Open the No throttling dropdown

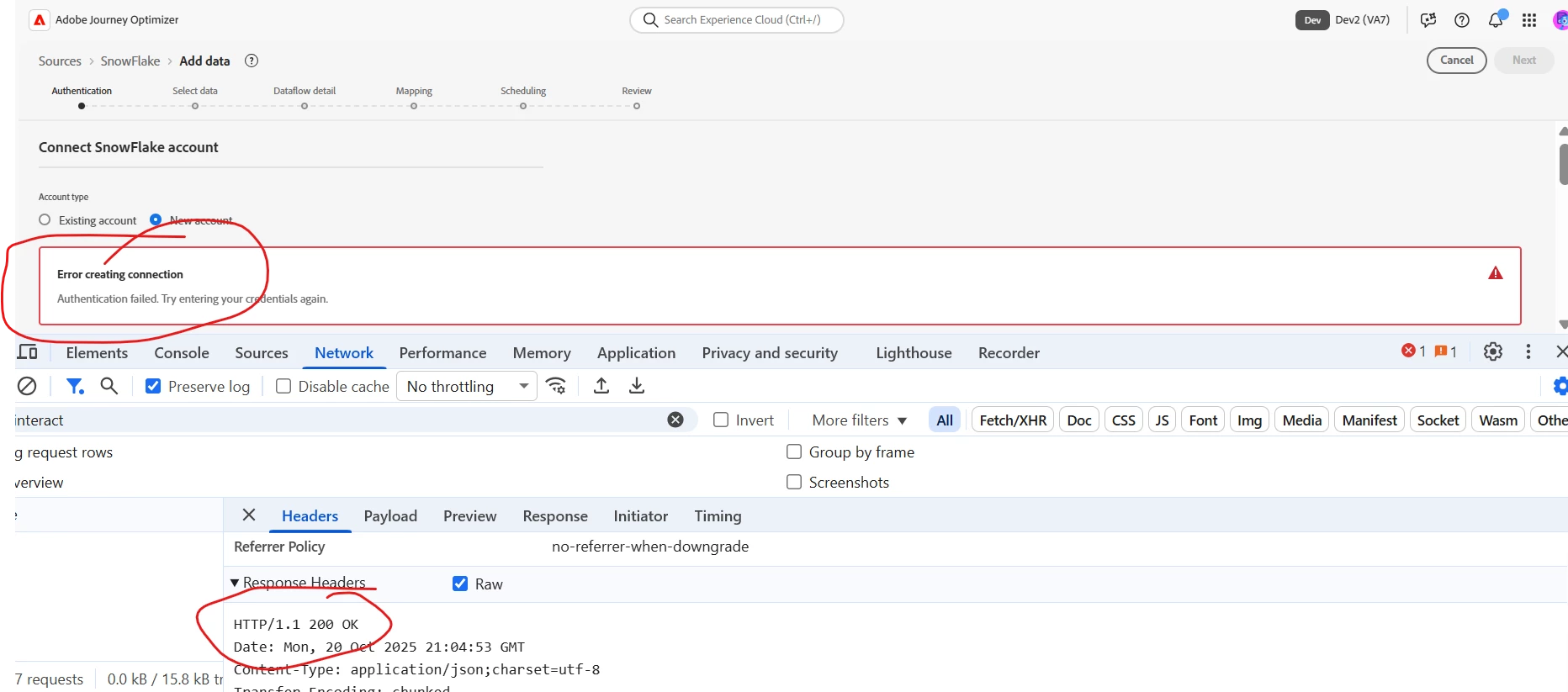[467, 386]
